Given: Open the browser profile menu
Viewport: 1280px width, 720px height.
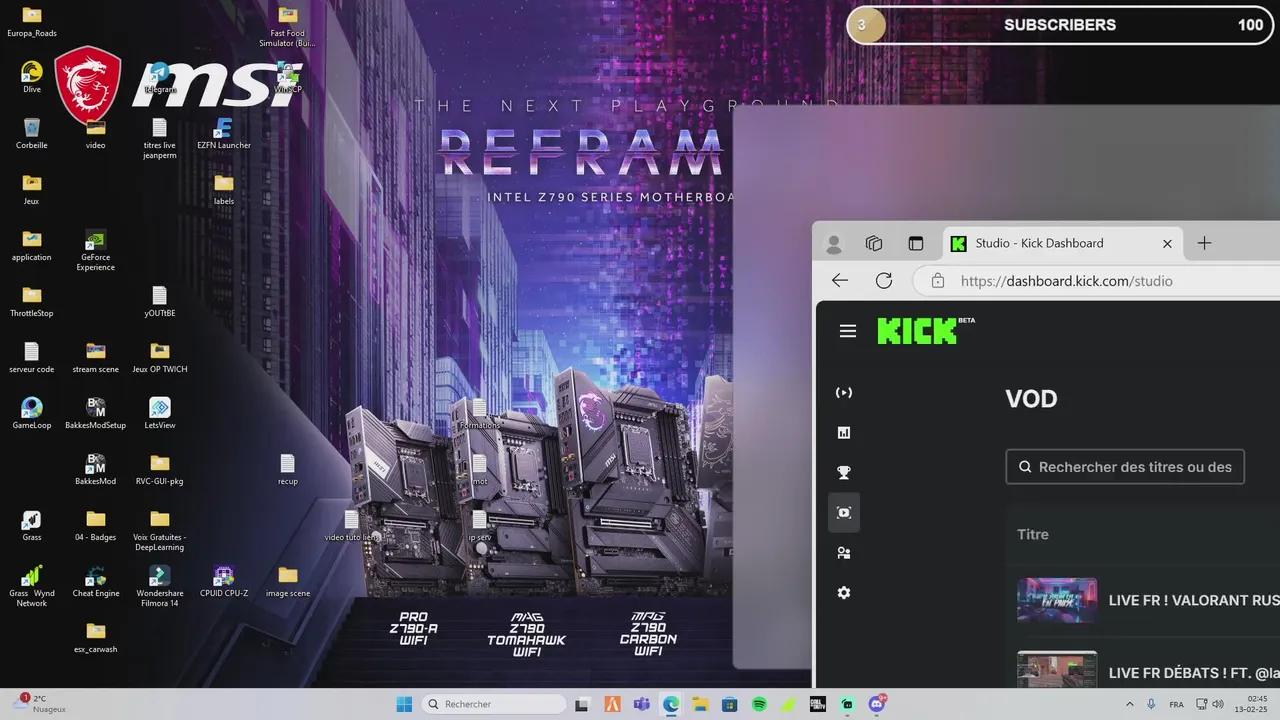Looking at the screenshot, I should click(x=833, y=243).
